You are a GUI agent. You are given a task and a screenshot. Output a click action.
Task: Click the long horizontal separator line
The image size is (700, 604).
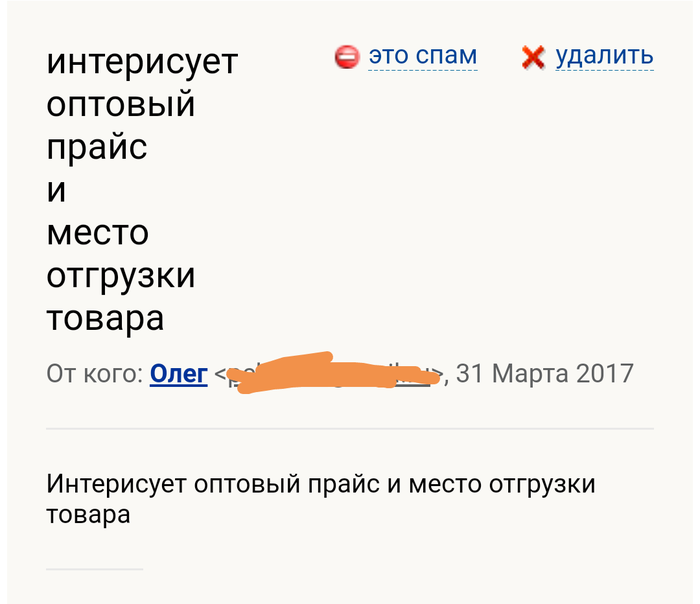[349, 428]
